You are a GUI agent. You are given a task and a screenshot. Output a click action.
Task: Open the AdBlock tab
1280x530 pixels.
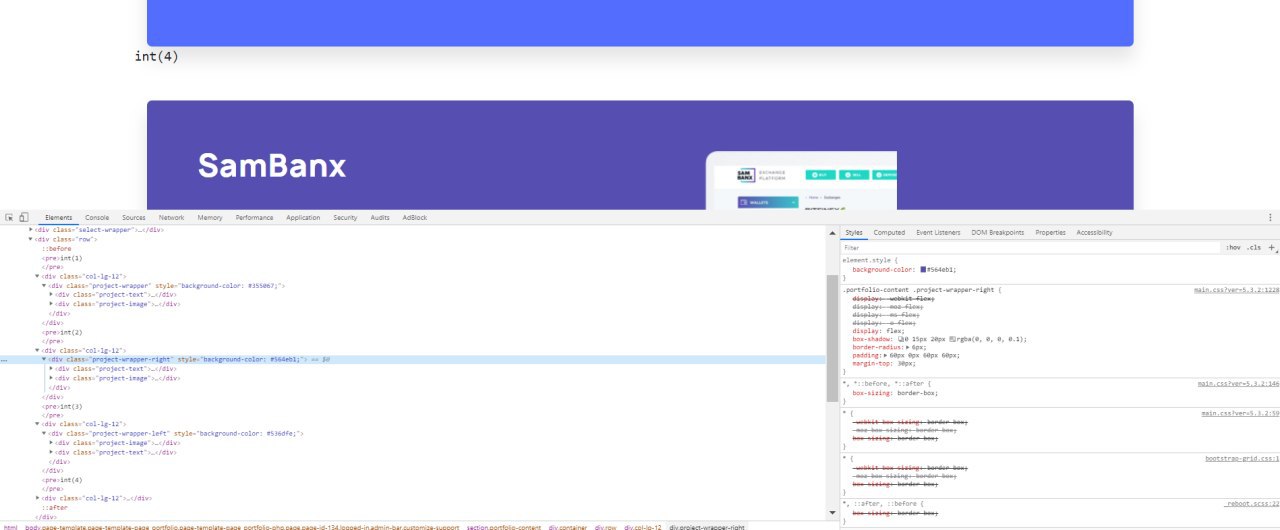pyautogui.click(x=414, y=217)
